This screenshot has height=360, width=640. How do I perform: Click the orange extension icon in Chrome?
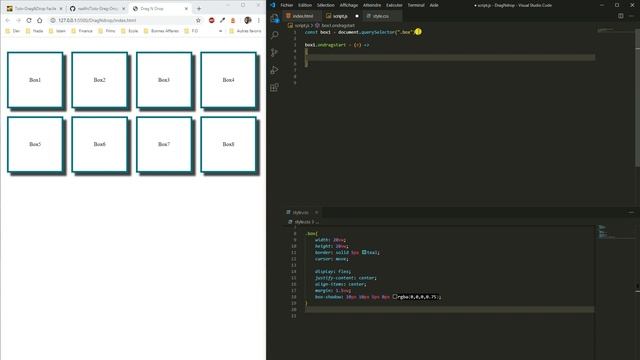click(233, 20)
